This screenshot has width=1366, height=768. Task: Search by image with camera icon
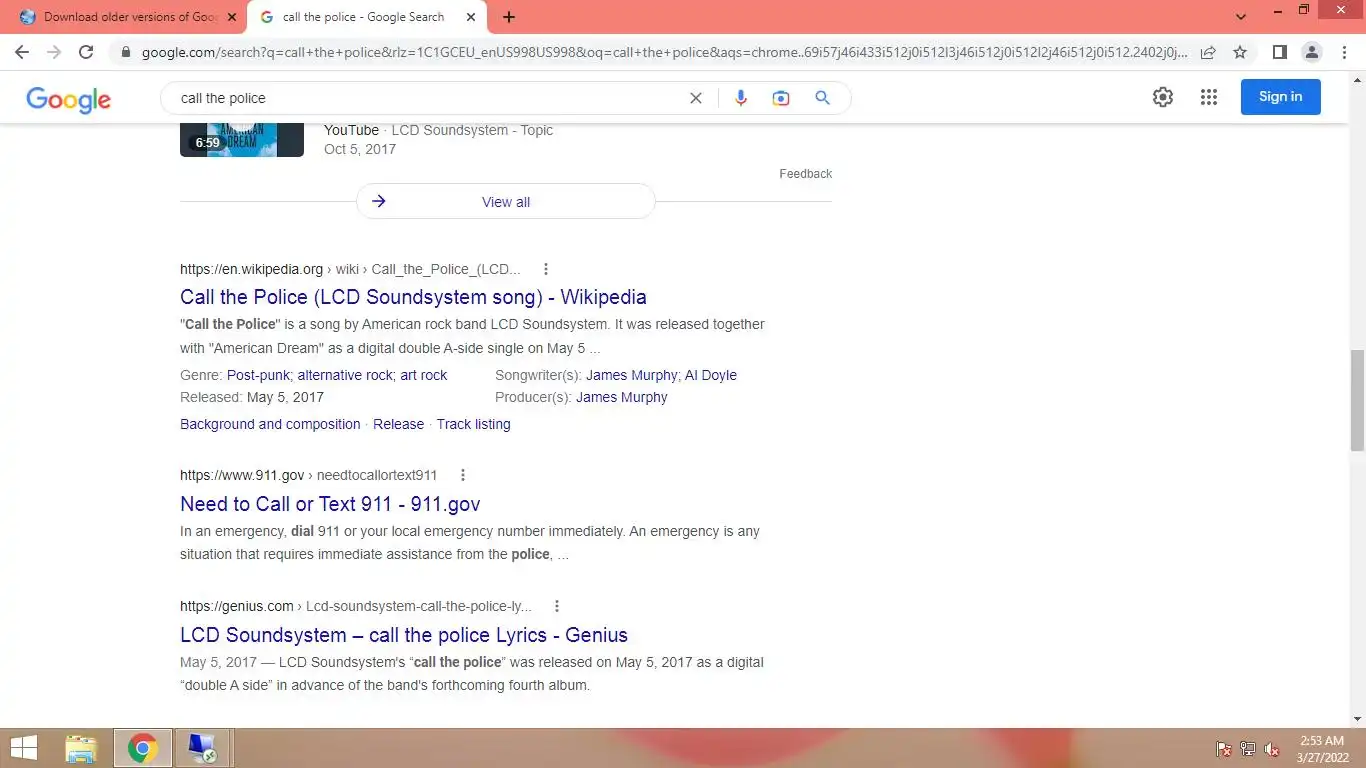[x=781, y=98]
